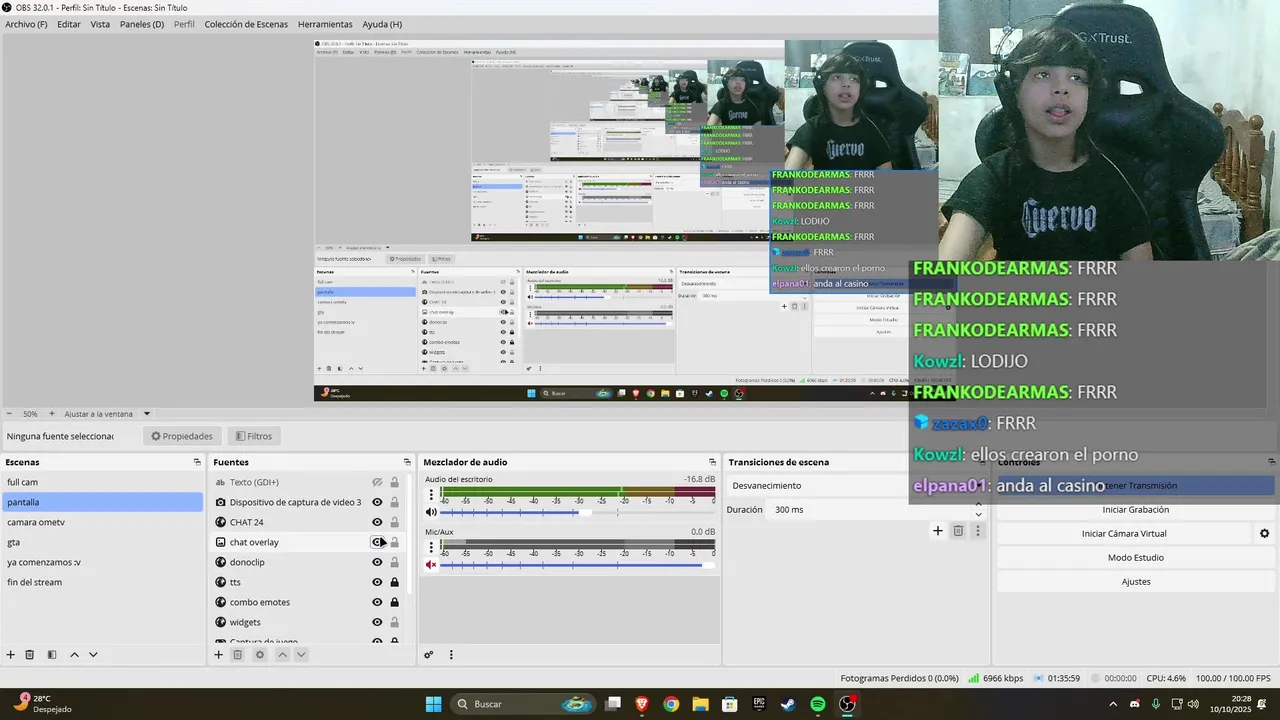Image resolution: width=1280 pixels, height=720 pixels.
Task: Hide widgets source
Action: click(x=377, y=622)
